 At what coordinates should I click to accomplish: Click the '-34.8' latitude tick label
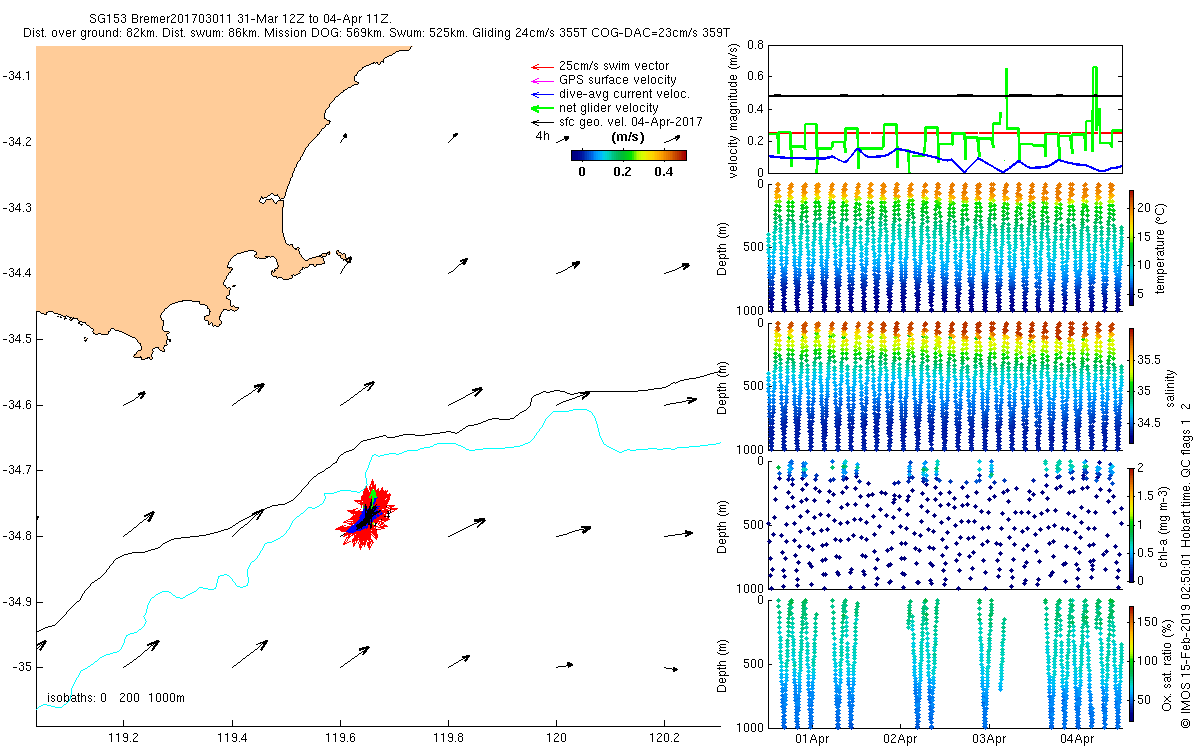pos(16,536)
